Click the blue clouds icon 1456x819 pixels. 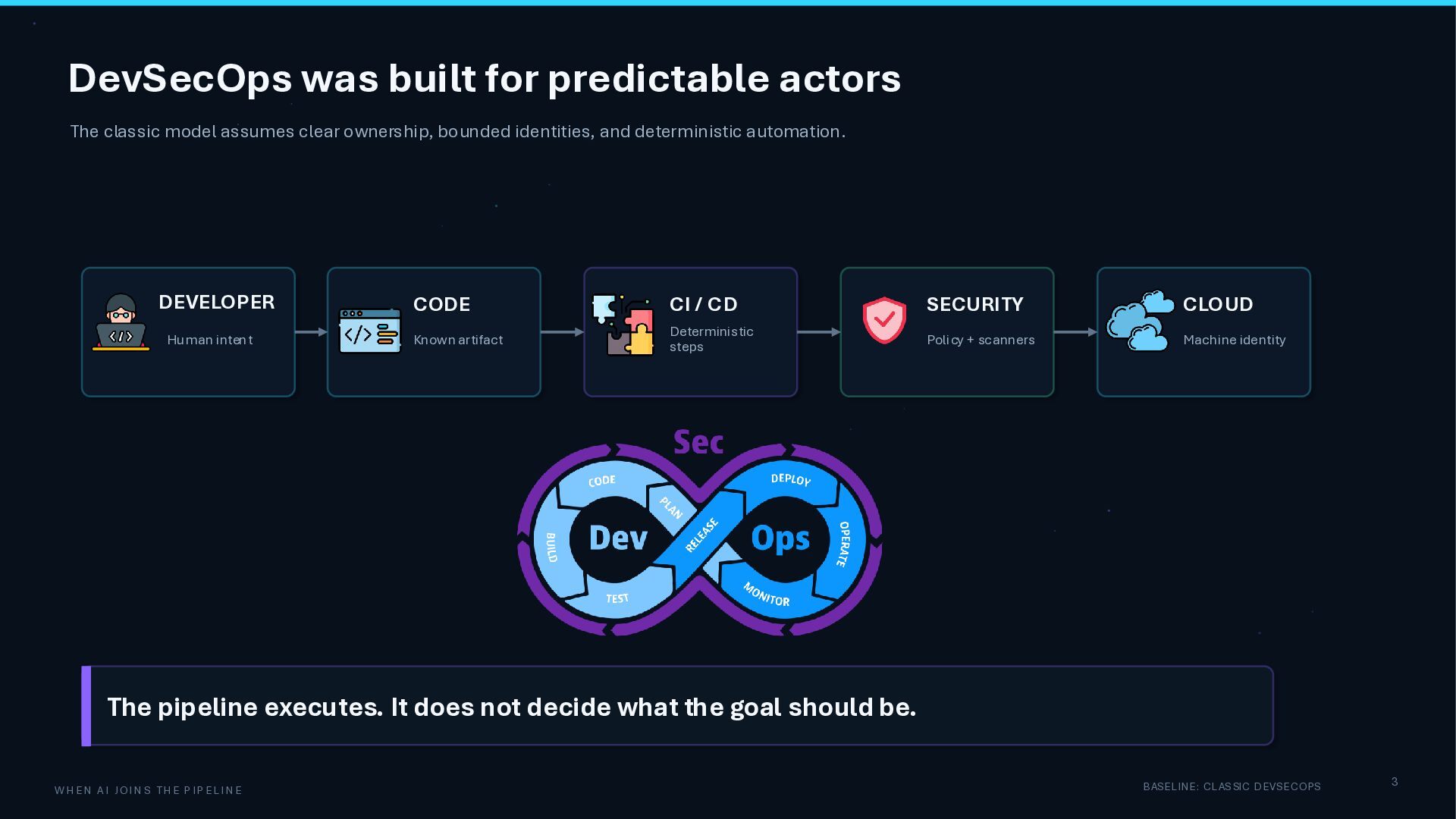click(1141, 320)
